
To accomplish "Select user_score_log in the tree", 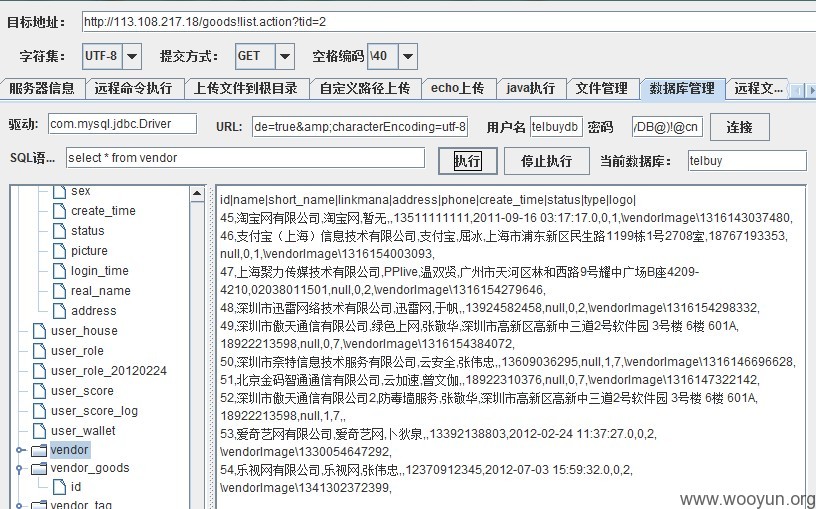I will click(94, 411).
